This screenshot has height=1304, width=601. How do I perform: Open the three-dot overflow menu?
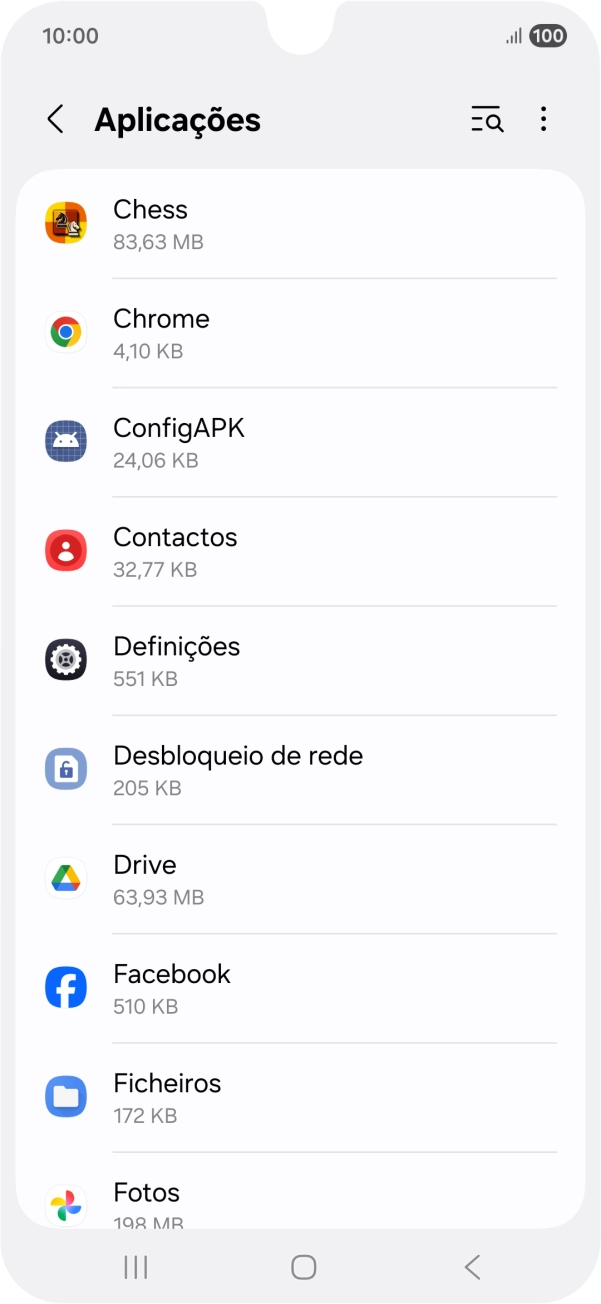coord(543,119)
